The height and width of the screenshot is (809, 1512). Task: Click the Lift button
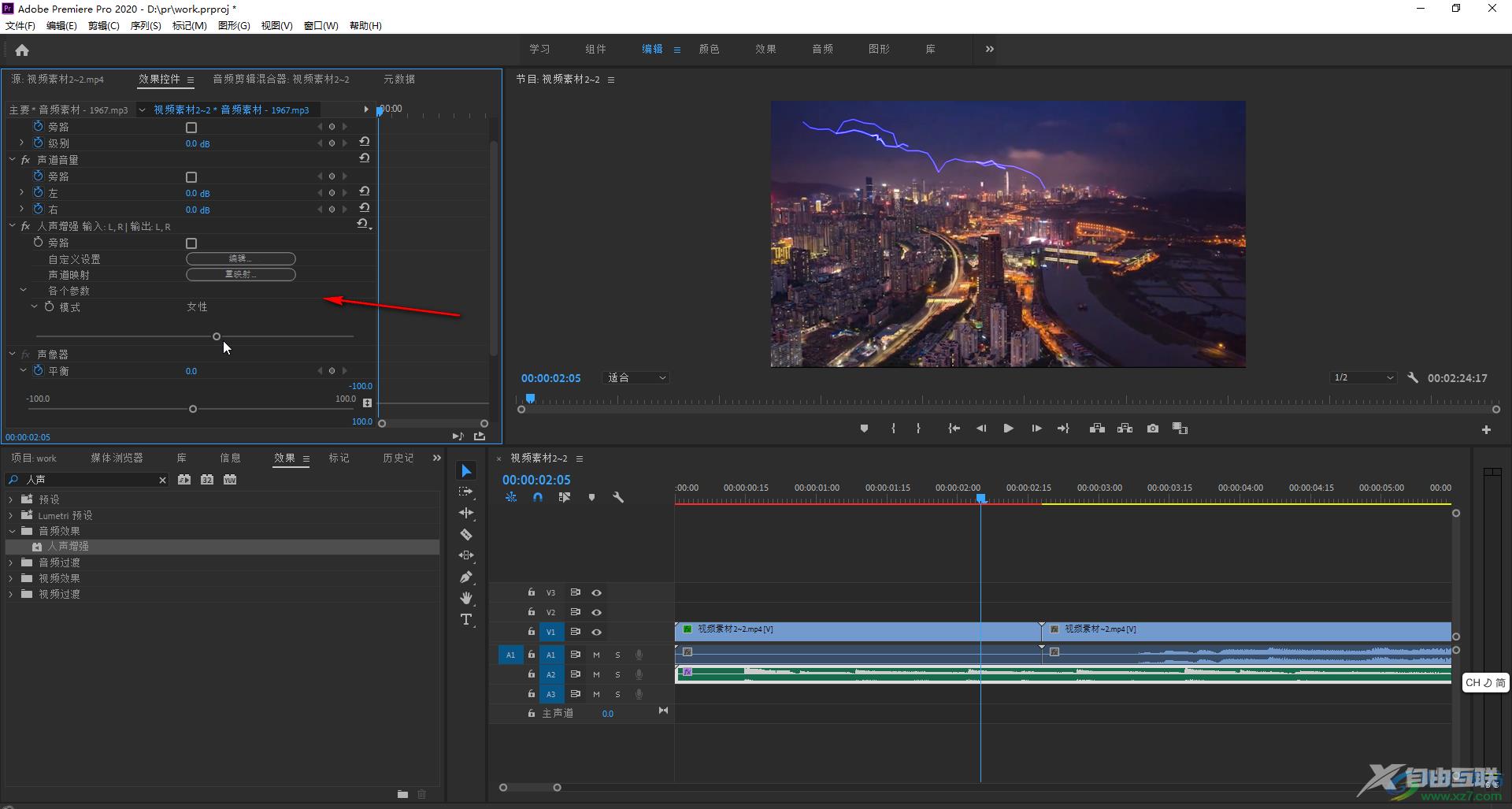pyautogui.click(x=1097, y=429)
